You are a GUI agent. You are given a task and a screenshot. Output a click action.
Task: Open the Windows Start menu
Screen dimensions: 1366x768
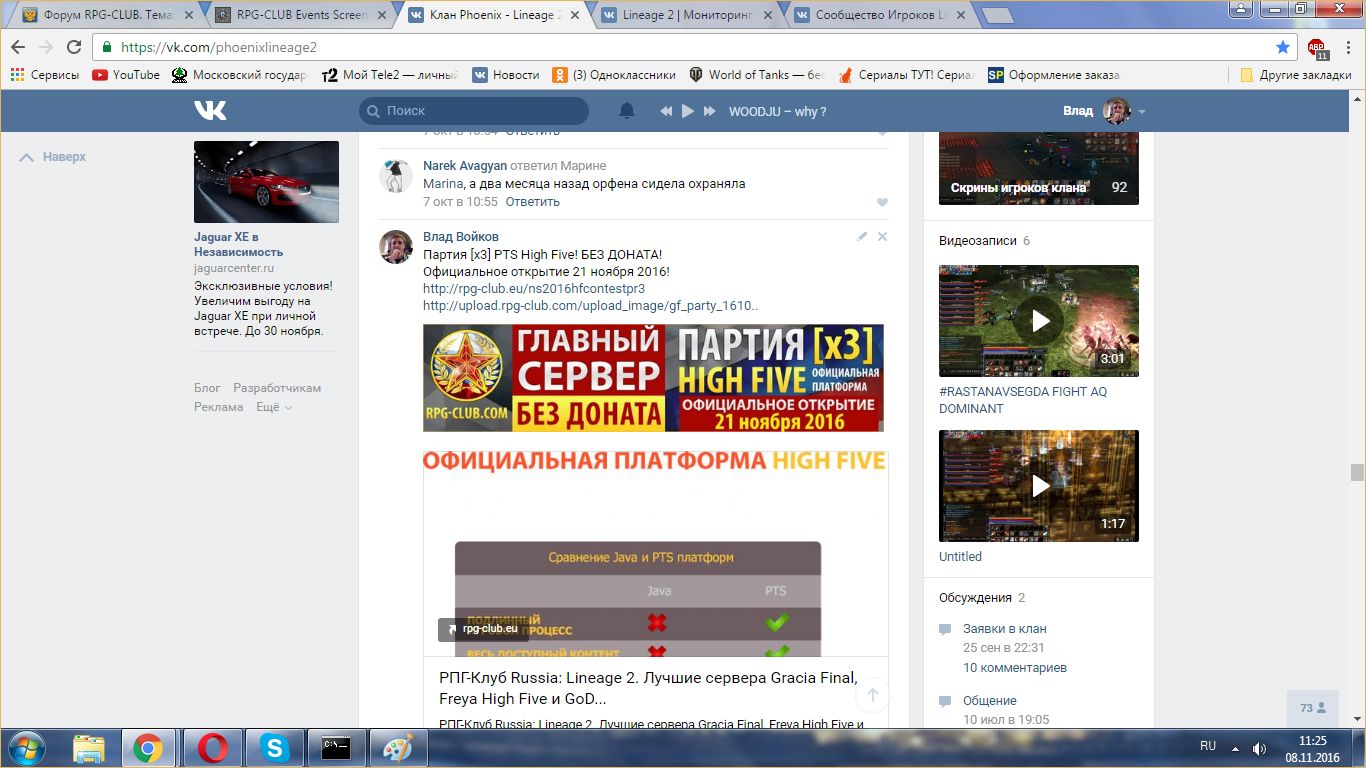point(26,748)
